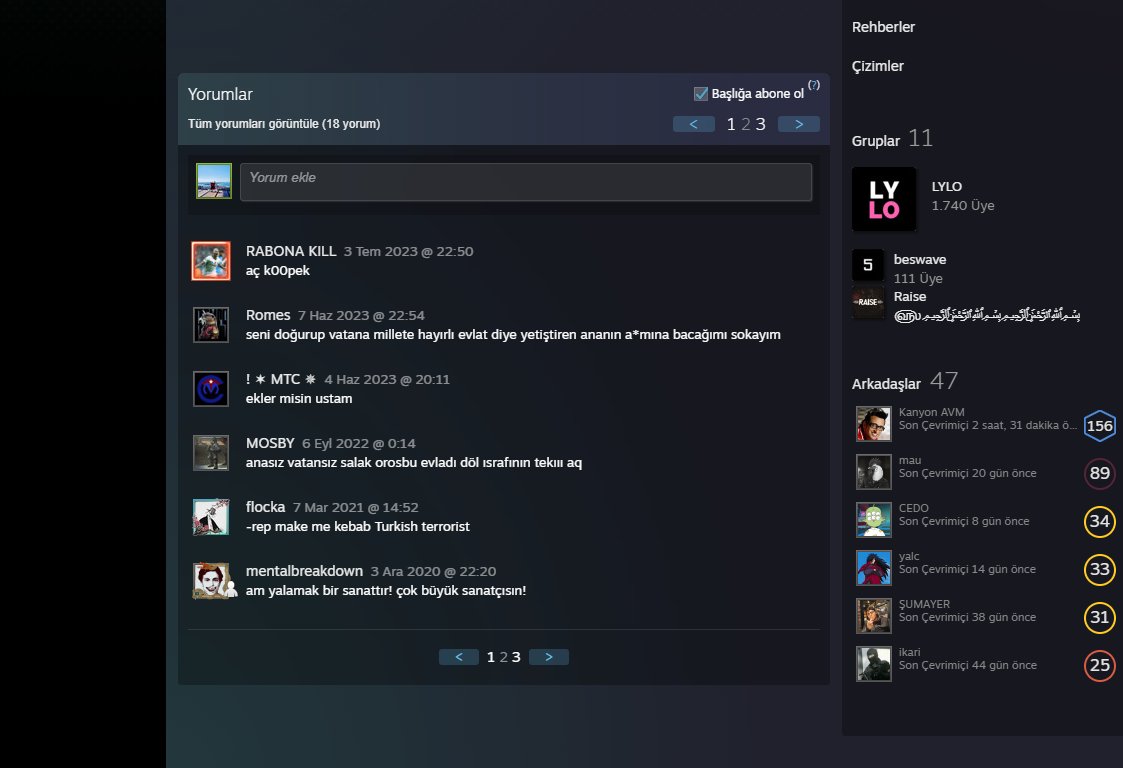Open the Çizimler section
The image size is (1123, 768).
tap(877, 66)
